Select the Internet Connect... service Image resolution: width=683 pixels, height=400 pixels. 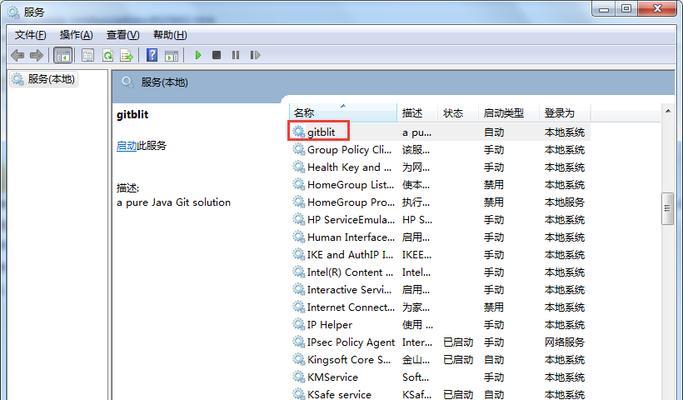coord(440,307)
